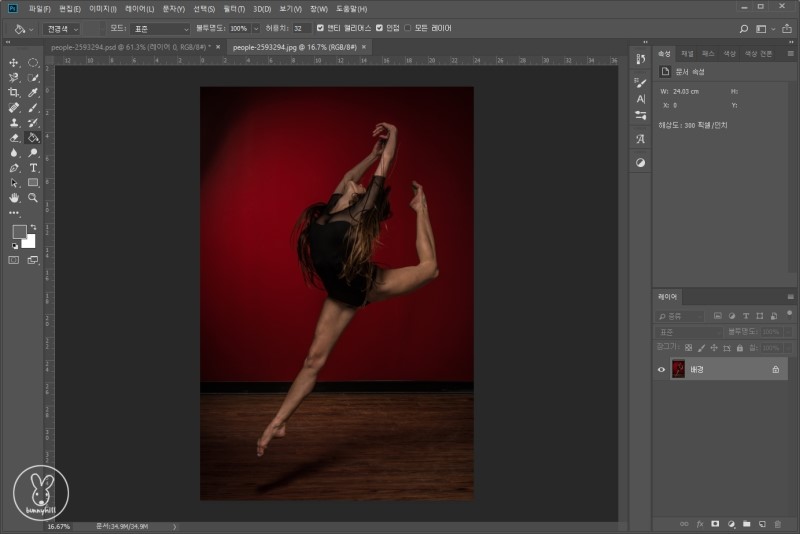Open the 모드 blend mode dropdown
Image resolution: width=800 pixels, height=534 pixels.
[x=160, y=28]
